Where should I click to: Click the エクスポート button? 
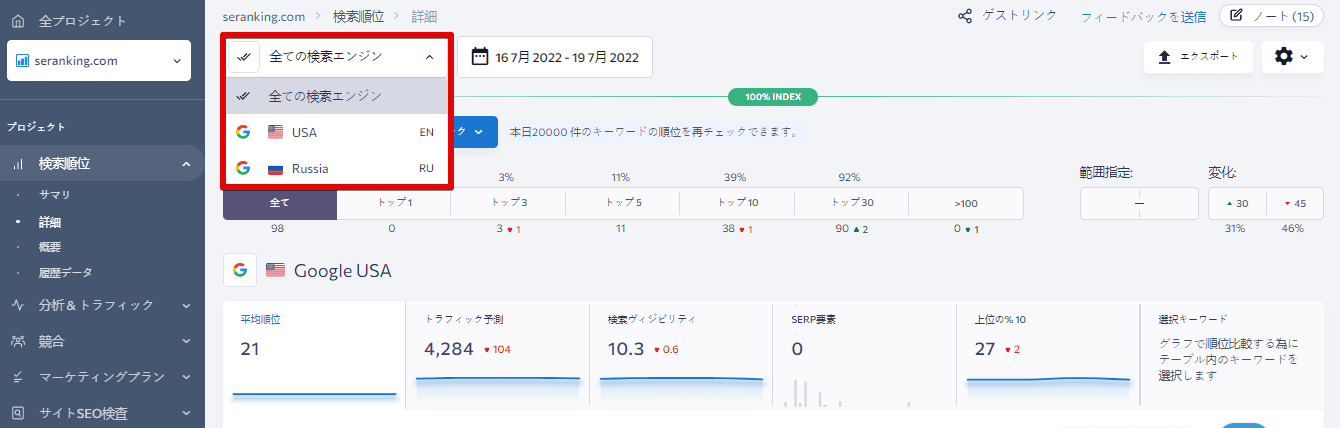click(1198, 57)
